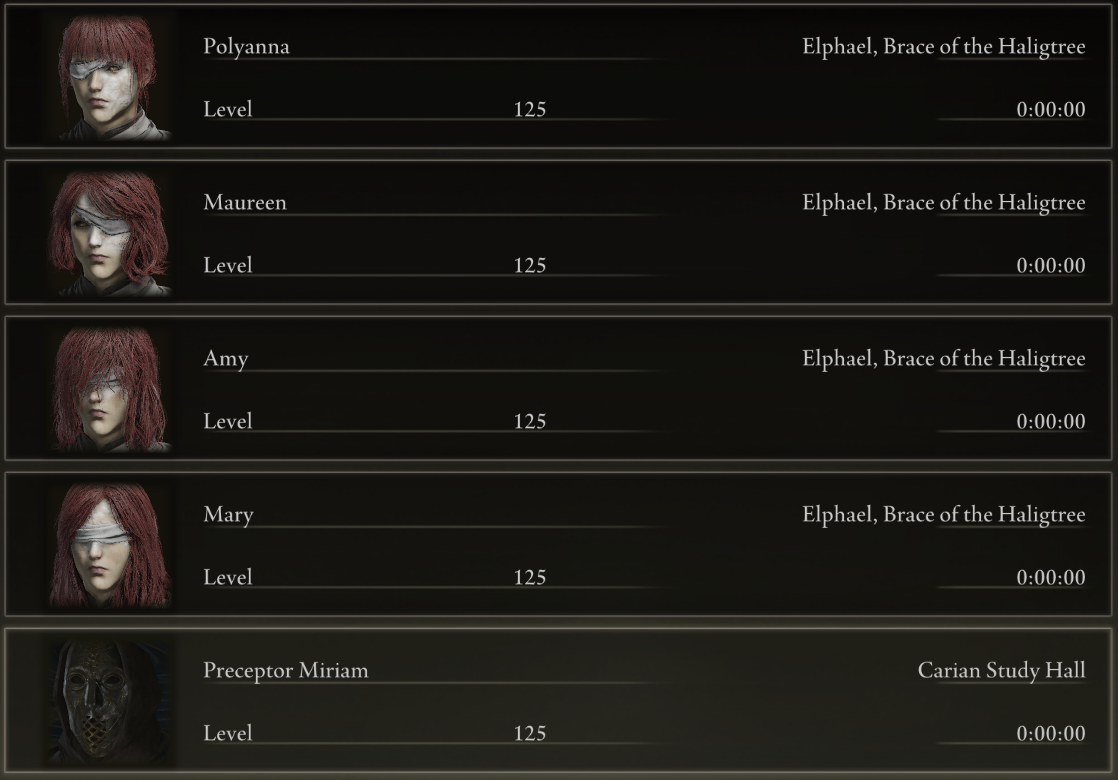
Task: Select the Mary character name
Action: pos(228,515)
